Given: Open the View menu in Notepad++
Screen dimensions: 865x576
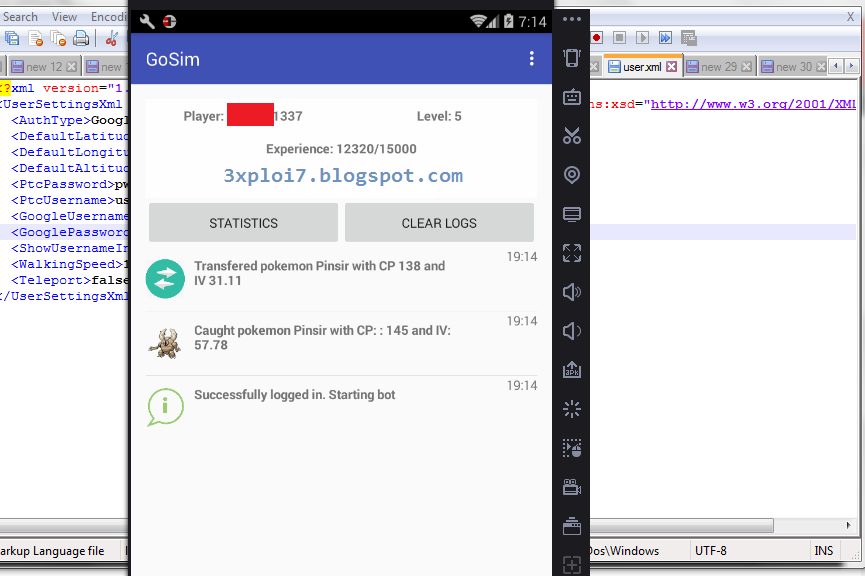Looking at the screenshot, I should click(x=64, y=17).
